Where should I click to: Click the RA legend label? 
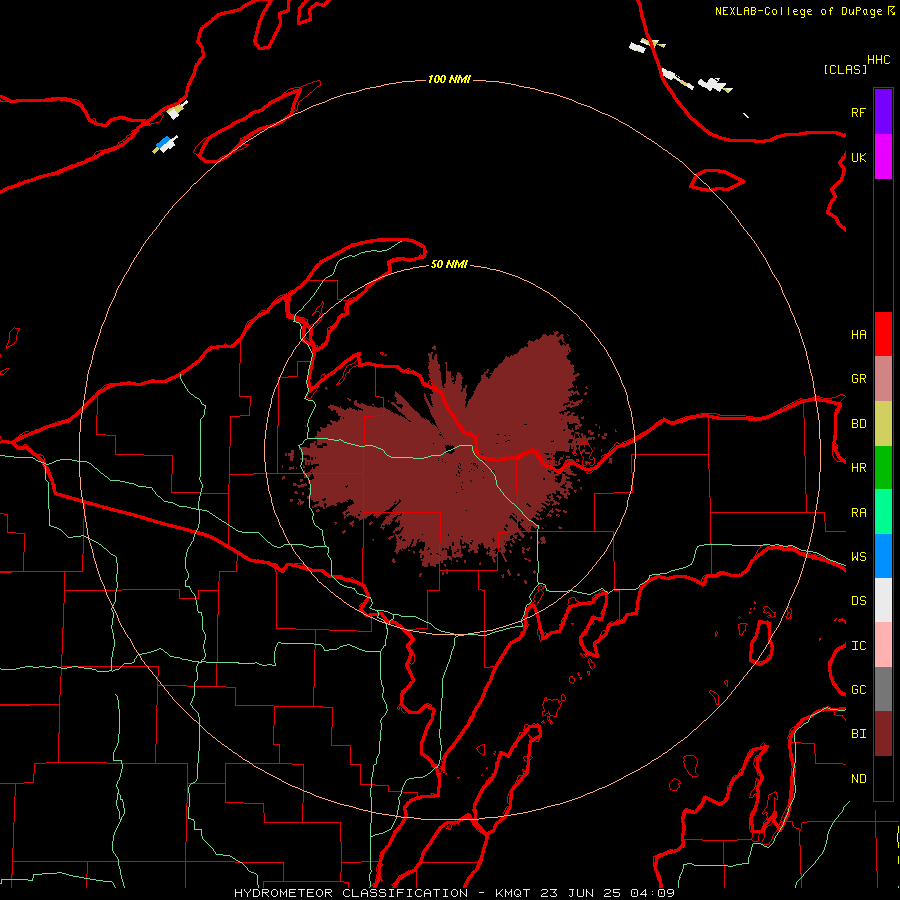858,513
